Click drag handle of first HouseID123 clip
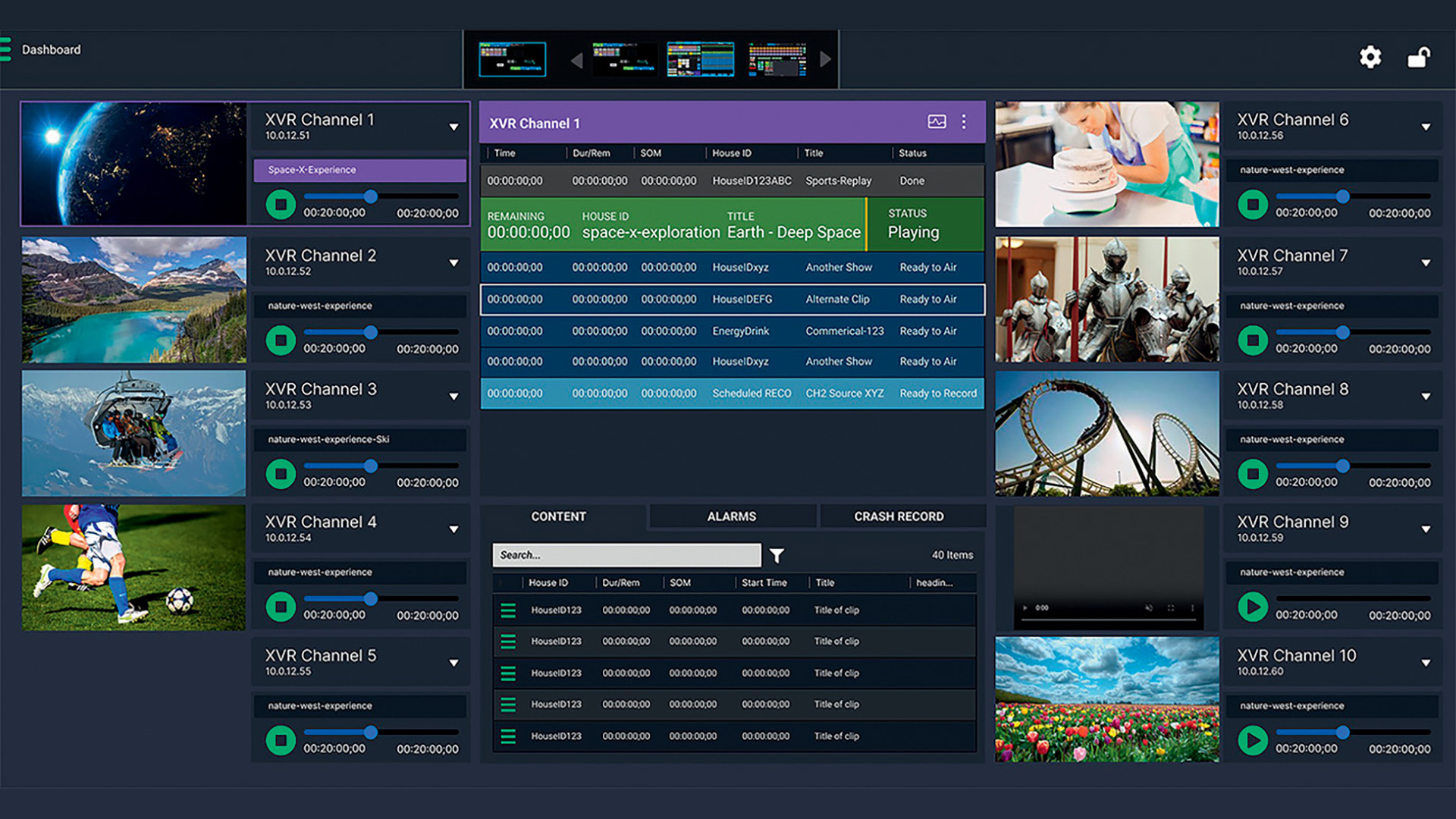 [508, 610]
